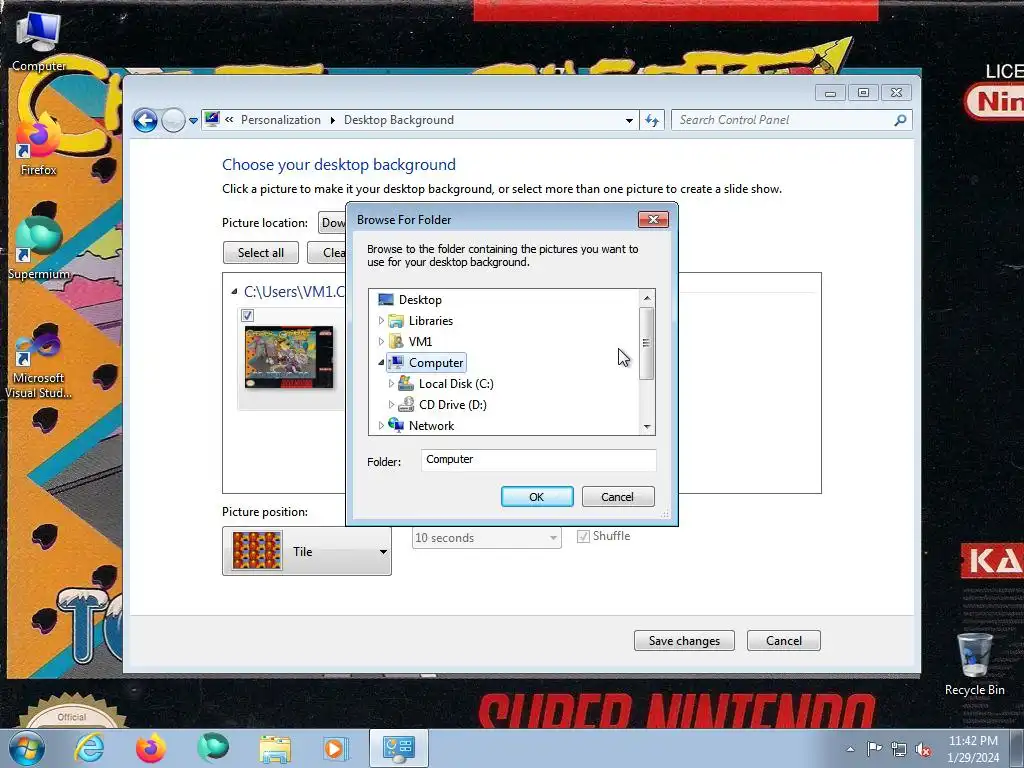Image resolution: width=1024 pixels, height=768 pixels.
Task: Click the greyed forward navigation arrow
Action: 173,120
